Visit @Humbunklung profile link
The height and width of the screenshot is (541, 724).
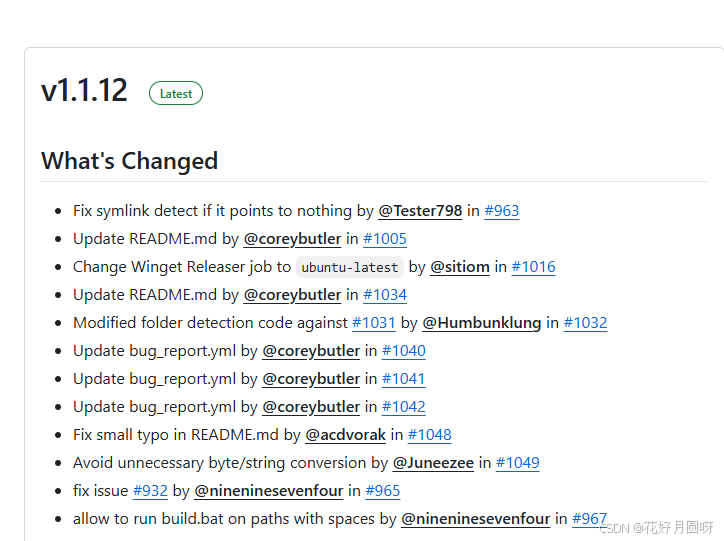[482, 323]
